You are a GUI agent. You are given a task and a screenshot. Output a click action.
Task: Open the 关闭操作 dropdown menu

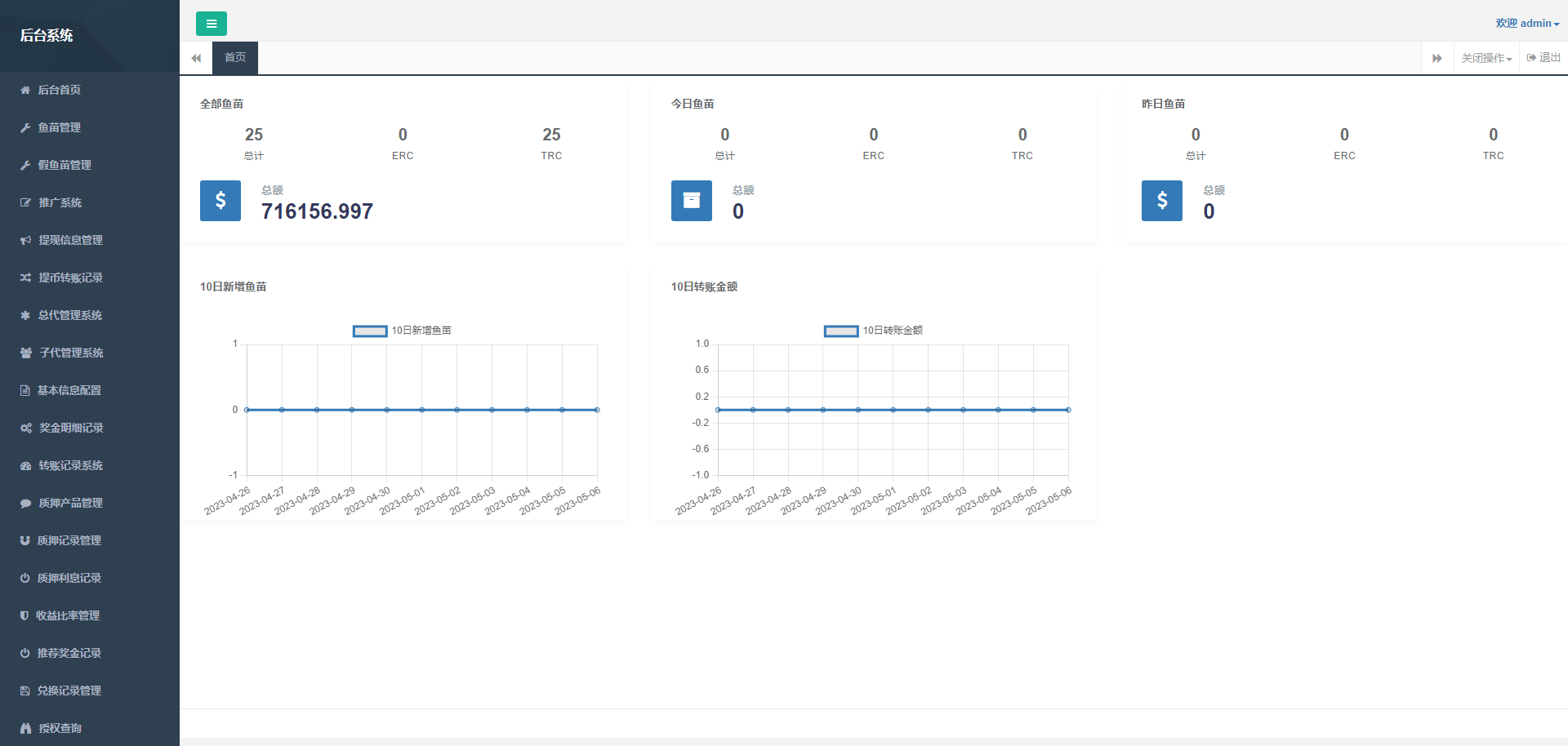(1486, 58)
